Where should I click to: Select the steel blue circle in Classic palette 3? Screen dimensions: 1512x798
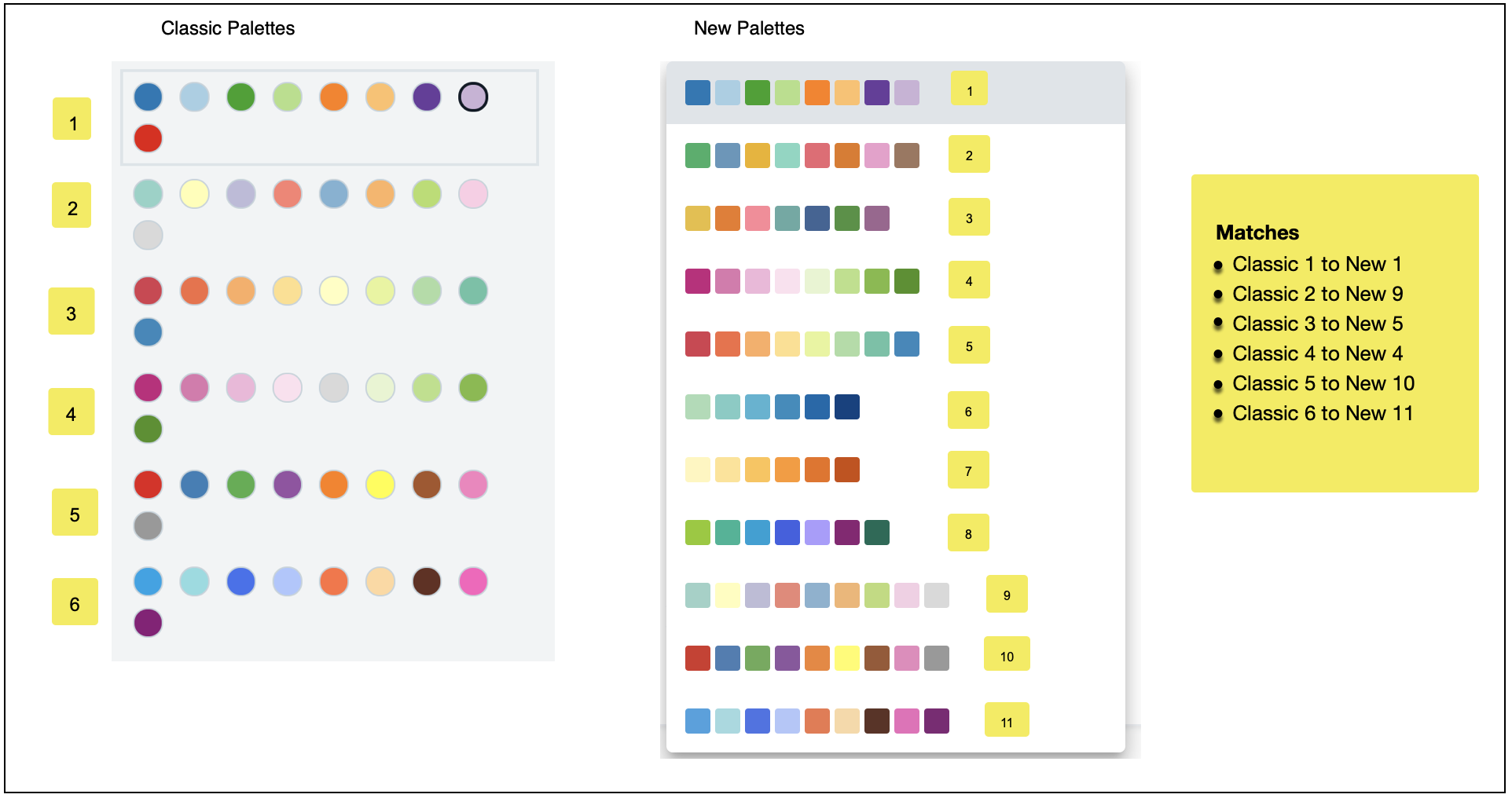148,332
